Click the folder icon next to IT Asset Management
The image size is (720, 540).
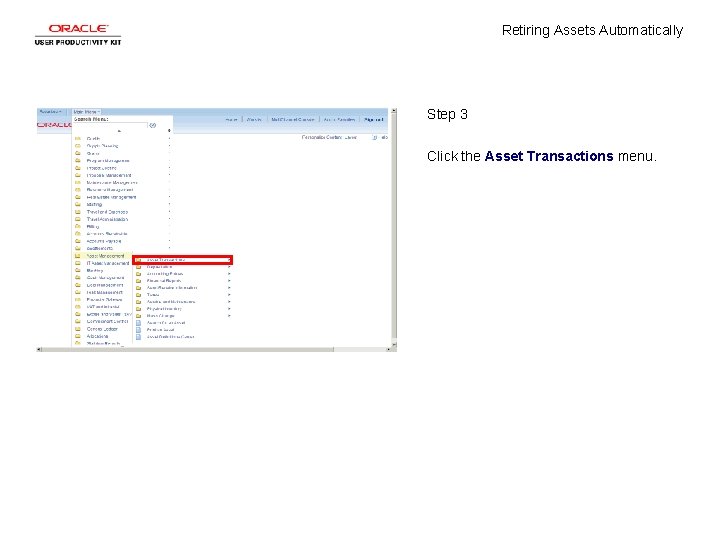tap(78, 263)
